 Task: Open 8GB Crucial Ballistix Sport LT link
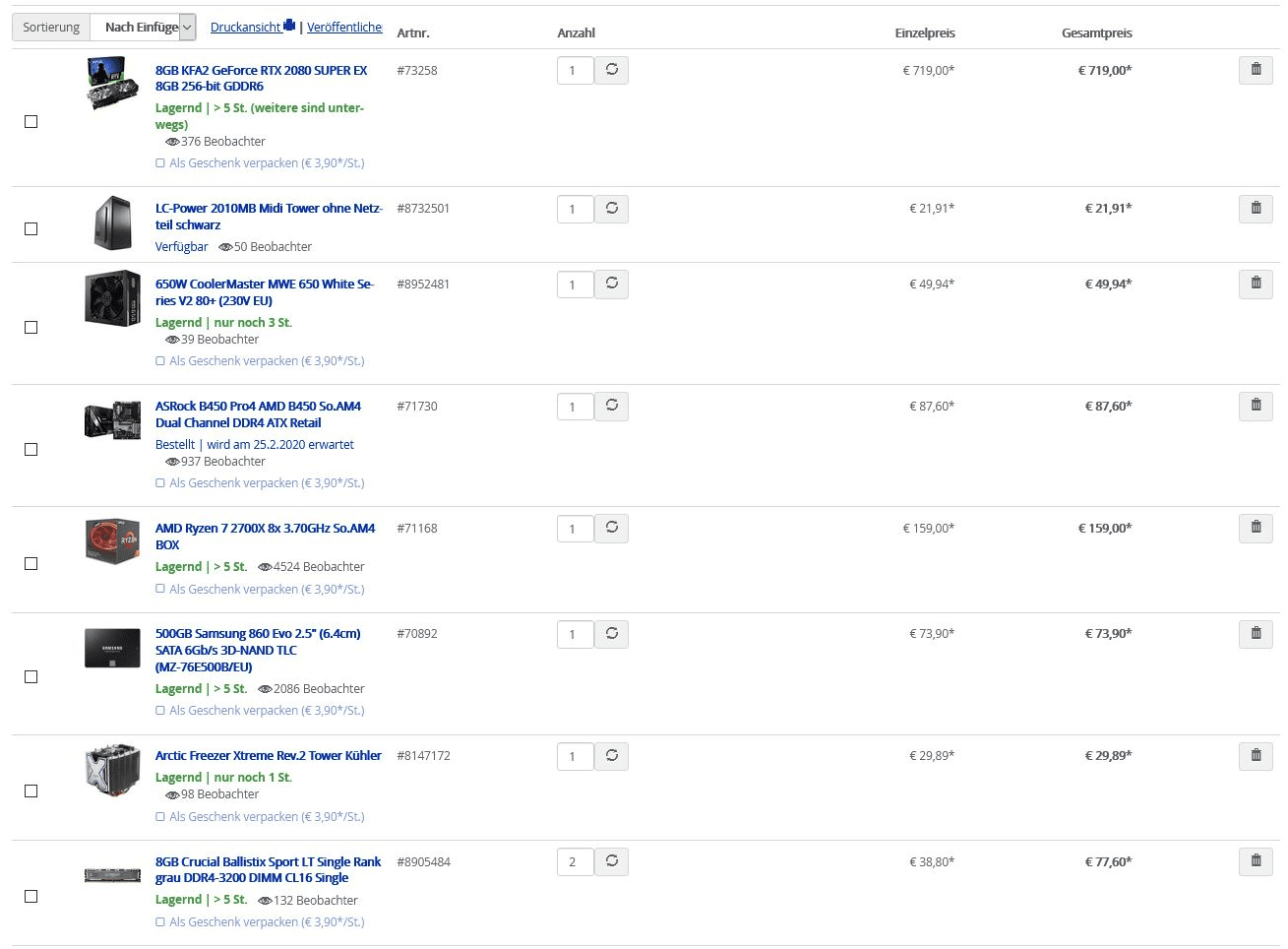point(268,869)
